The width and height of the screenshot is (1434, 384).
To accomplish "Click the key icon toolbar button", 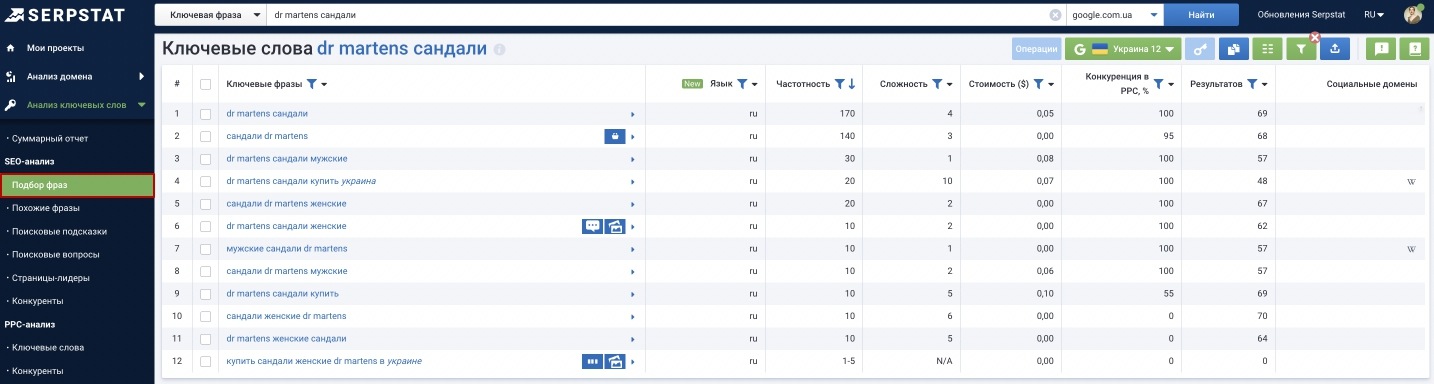I will click(1201, 48).
